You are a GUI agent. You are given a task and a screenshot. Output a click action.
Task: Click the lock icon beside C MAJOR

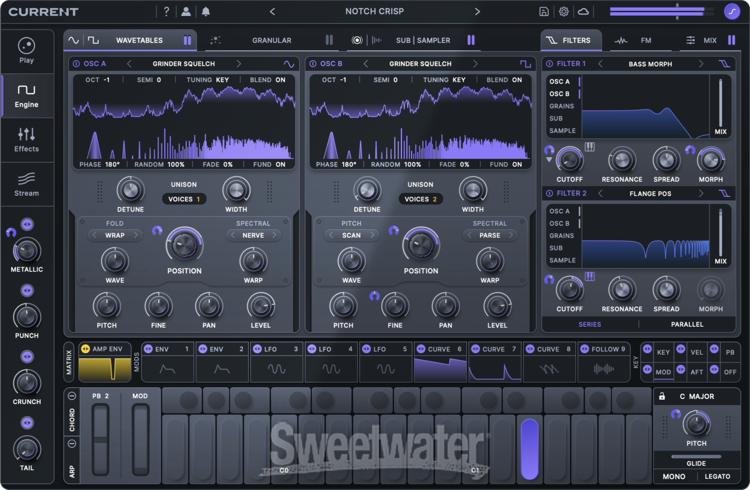pos(662,396)
